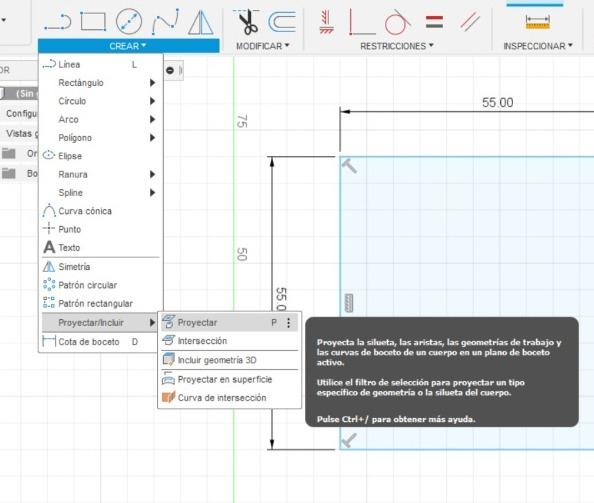Viewport: 594px width, 503px height.
Task: Apply the Perpendicular constraint icon
Action: pos(361,22)
